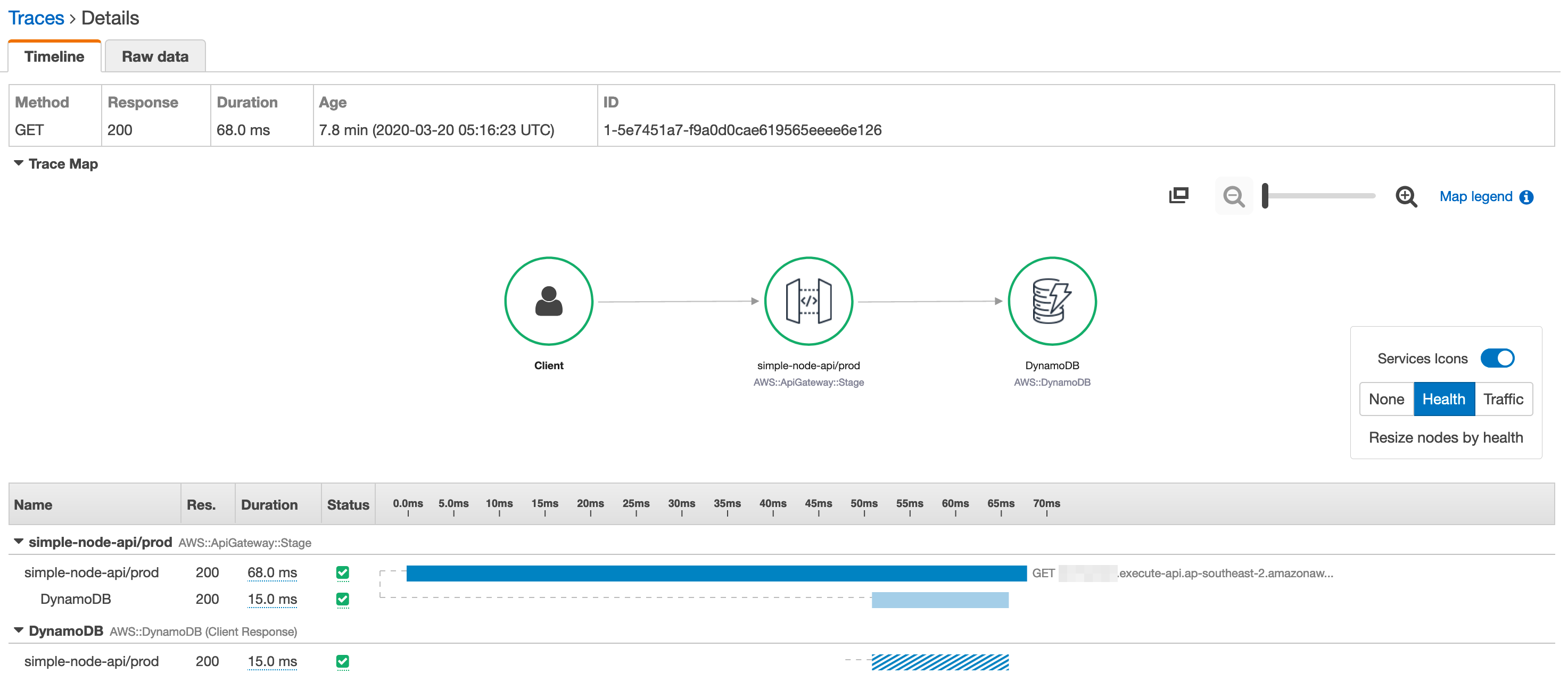Click simple-node-api/prod name under Client Response
The image size is (1568, 698).
pyautogui.click(x=92, y=661)
